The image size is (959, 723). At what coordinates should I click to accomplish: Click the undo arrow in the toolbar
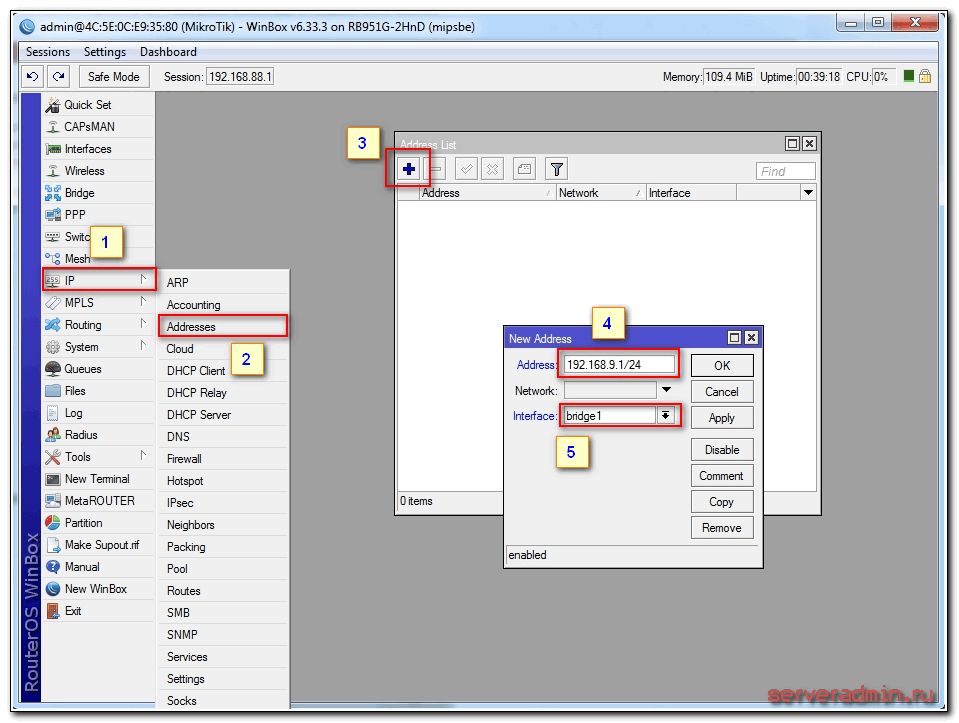coord(32,76)
